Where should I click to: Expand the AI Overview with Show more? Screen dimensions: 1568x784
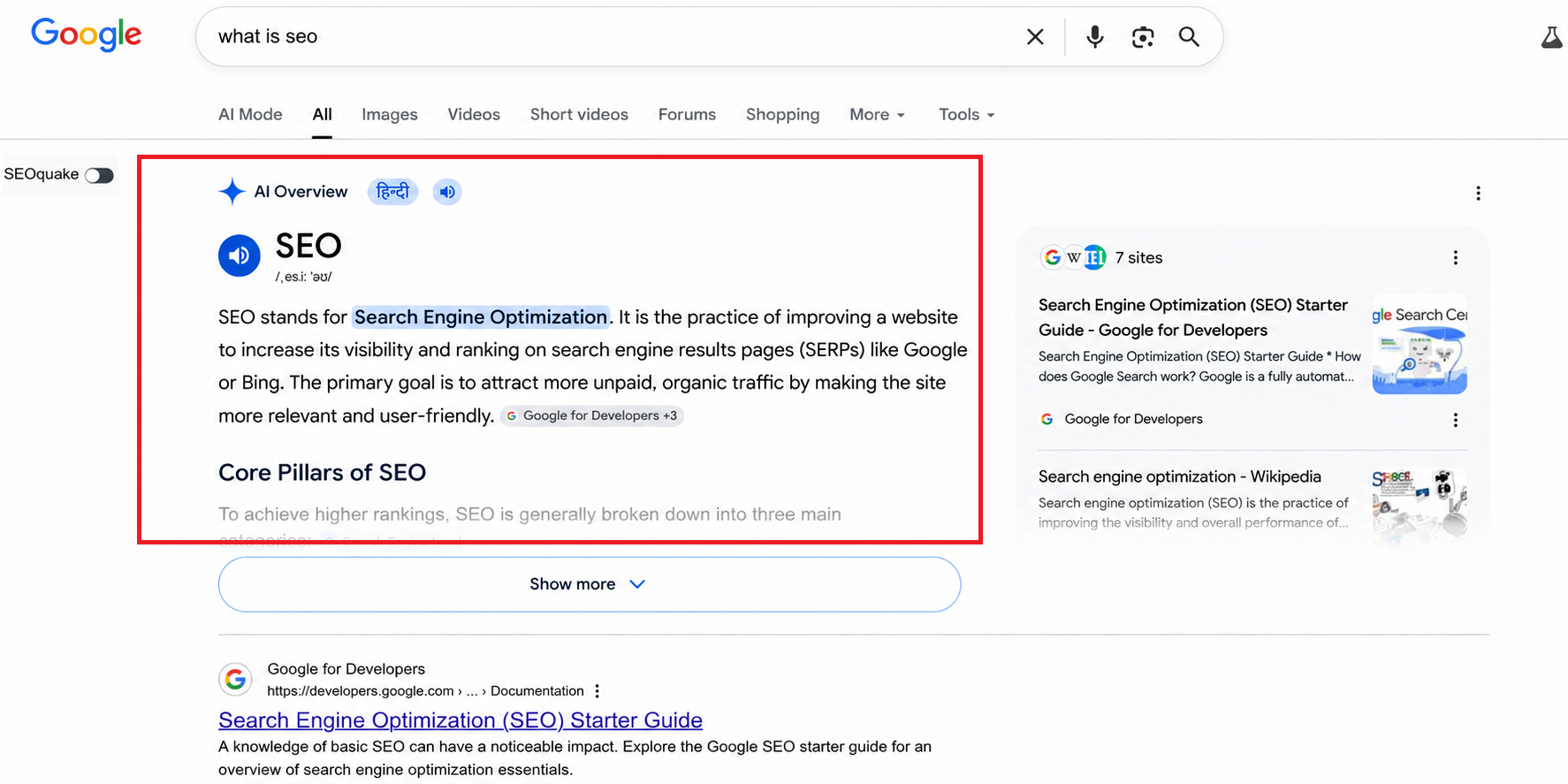tap(590, 584)
